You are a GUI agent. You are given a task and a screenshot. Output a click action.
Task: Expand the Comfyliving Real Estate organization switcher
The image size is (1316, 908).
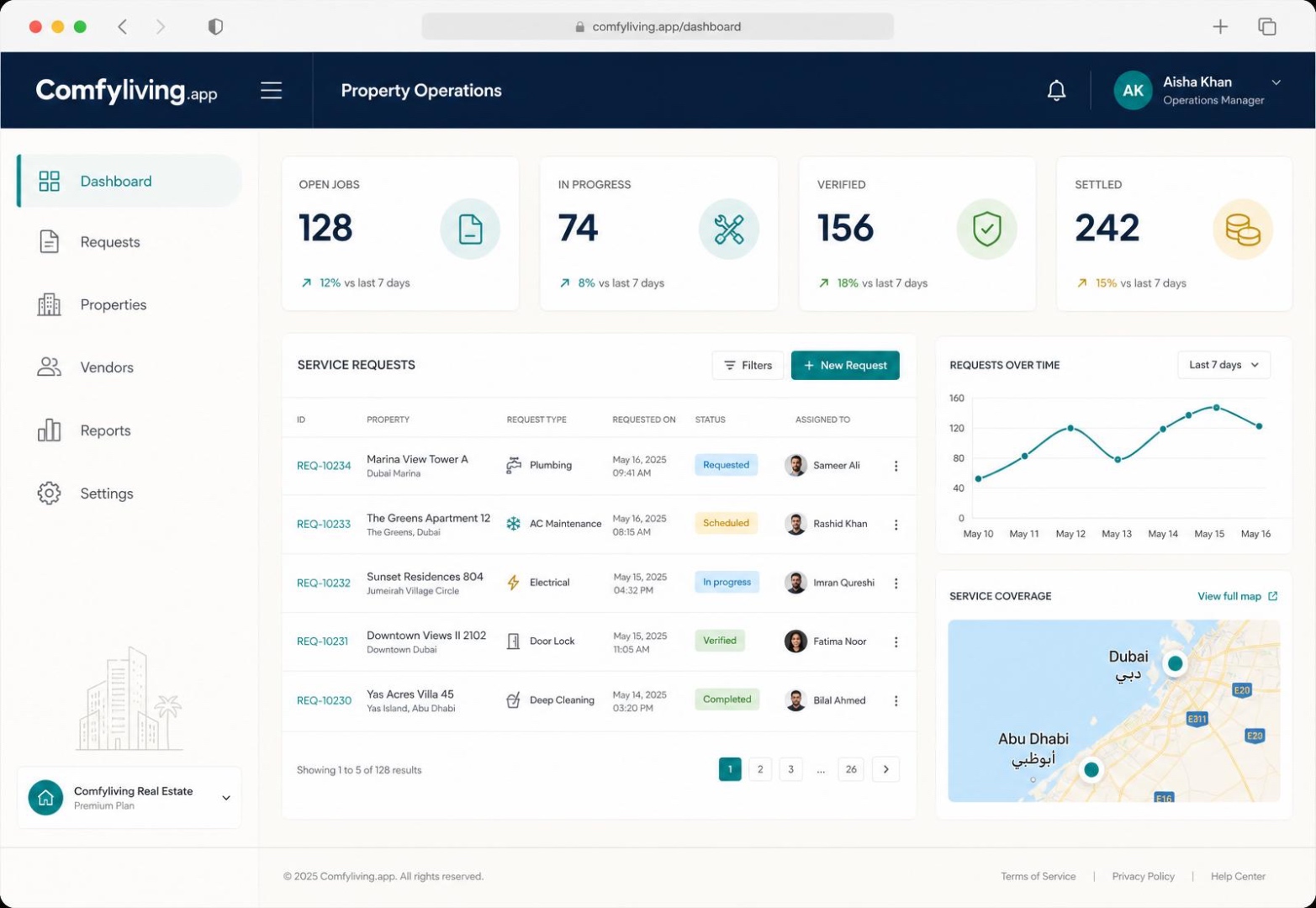click(225, 798)
